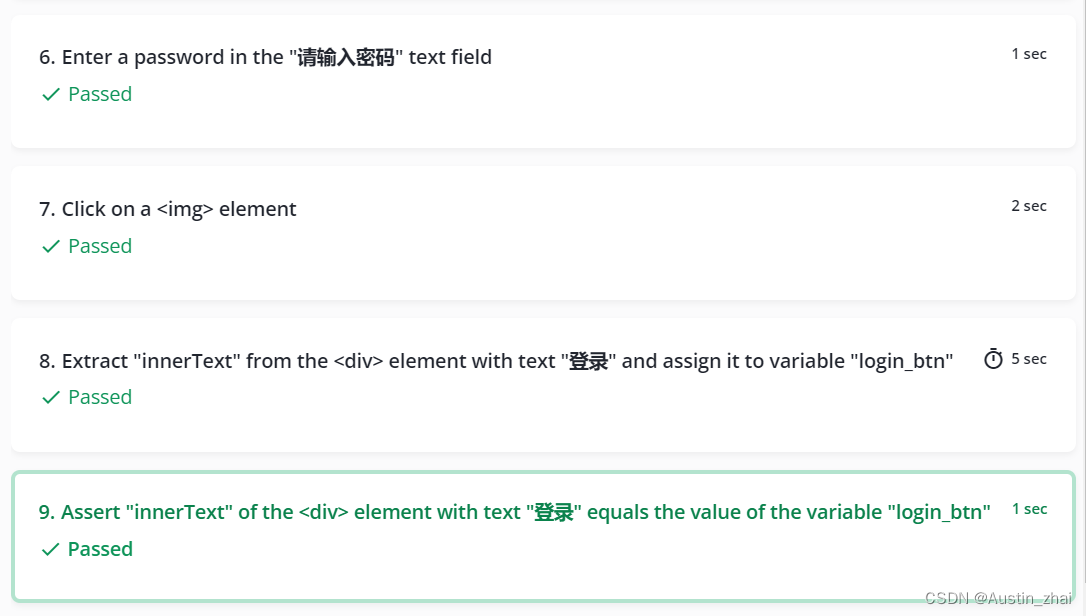Click the CSDN @Austin_zhai watermark
Image resolution: width=1086 pixels, height=616 pixels.
point(998,598)
